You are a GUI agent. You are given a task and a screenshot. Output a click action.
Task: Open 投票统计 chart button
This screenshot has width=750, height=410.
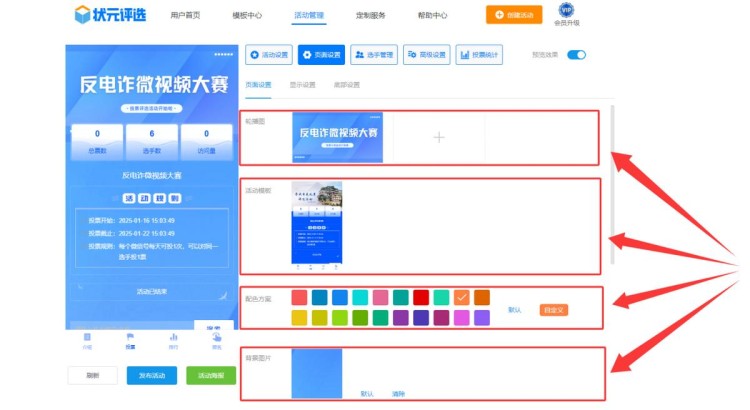tap(478, 55)
